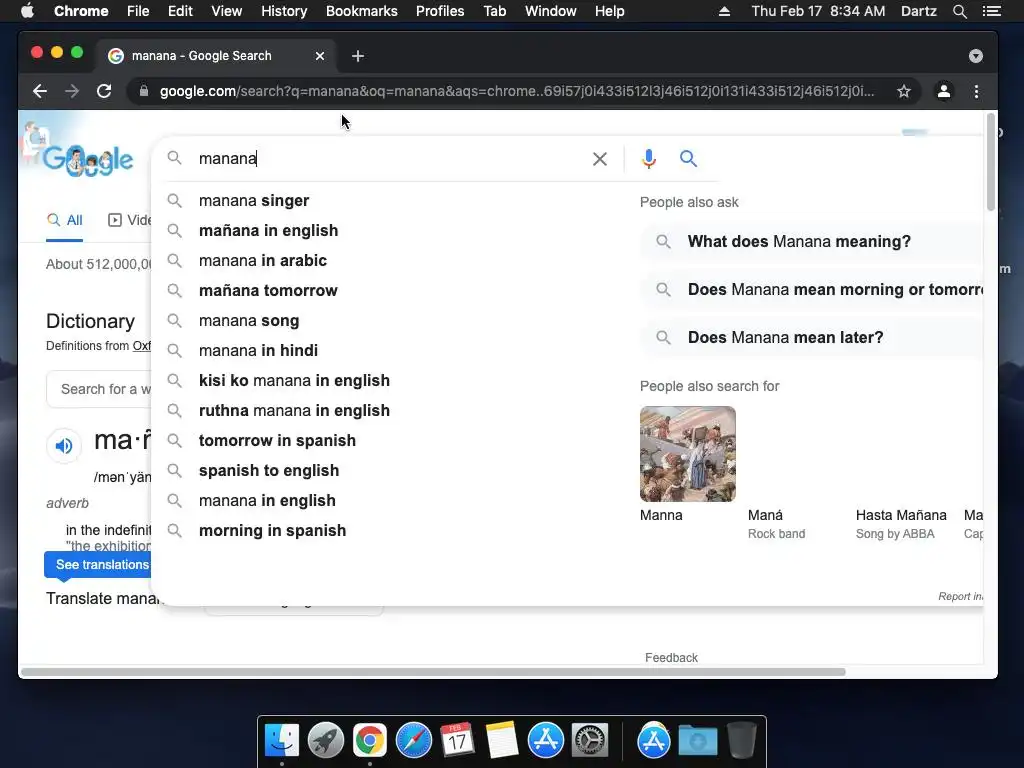Reload the page with the refresh icon
The image size is (1024, 768).
[x=104, y=91]
